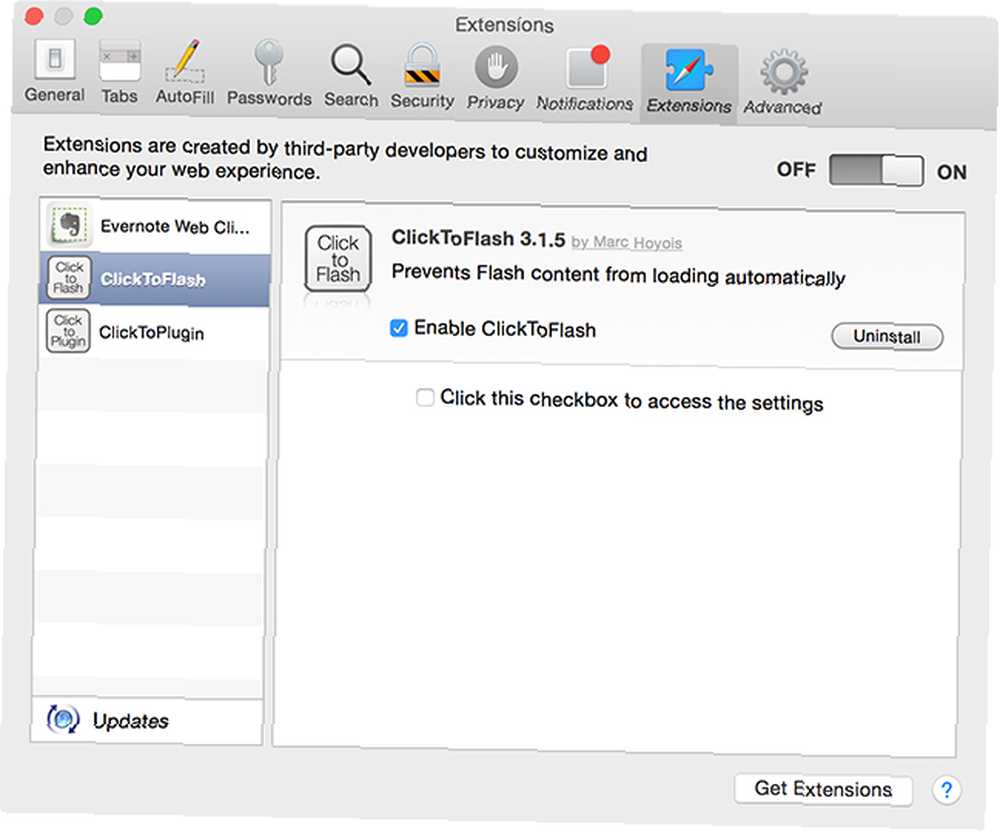Open the by Marc Hoyois author link
This screenshot has width=1000, height=832.
click(x=626, y=243)
